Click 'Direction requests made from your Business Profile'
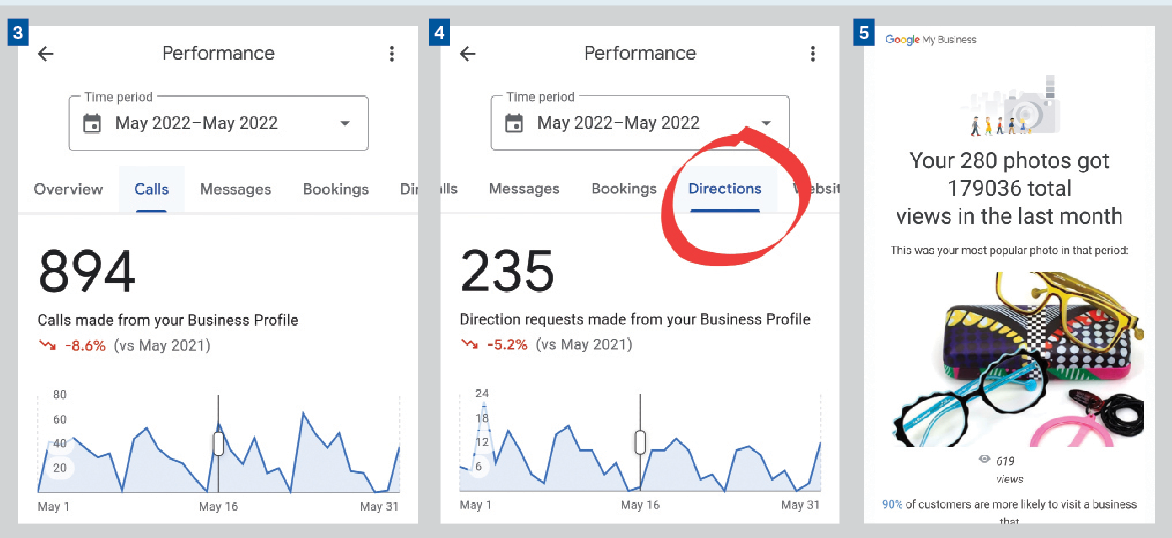 pyautogui.click(x=635, y=320)
